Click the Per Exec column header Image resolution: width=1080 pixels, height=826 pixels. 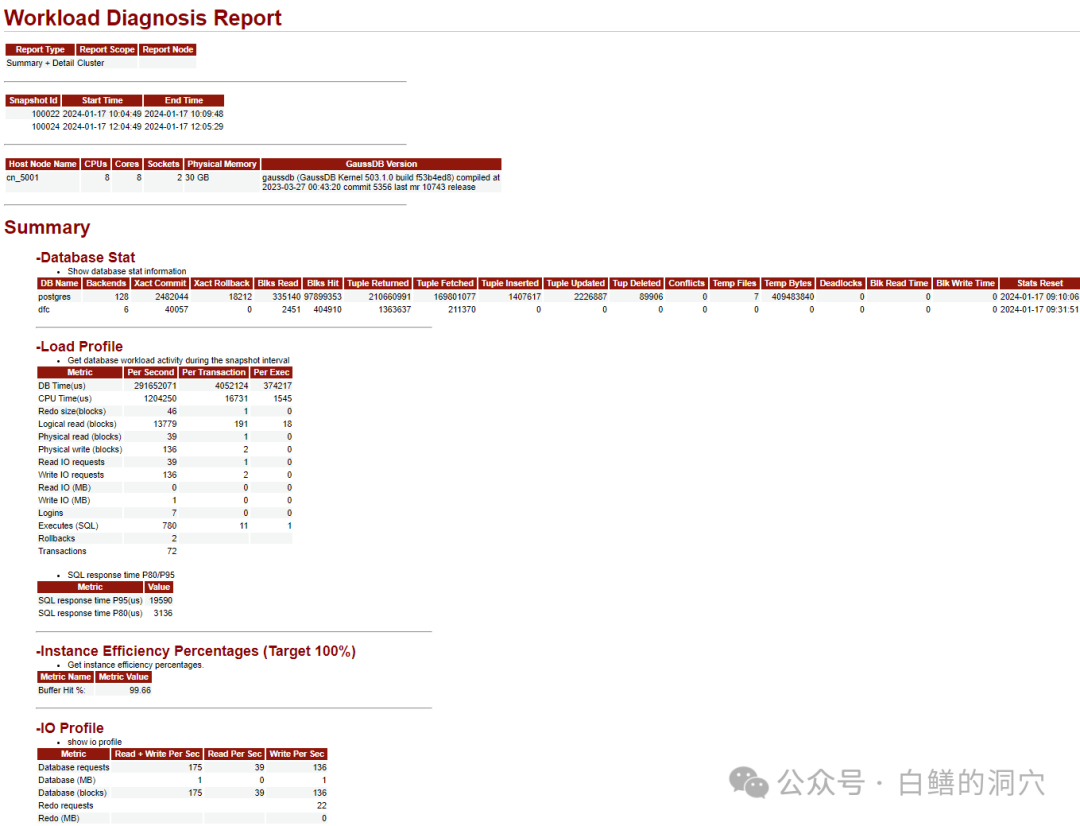coord(271,372)
